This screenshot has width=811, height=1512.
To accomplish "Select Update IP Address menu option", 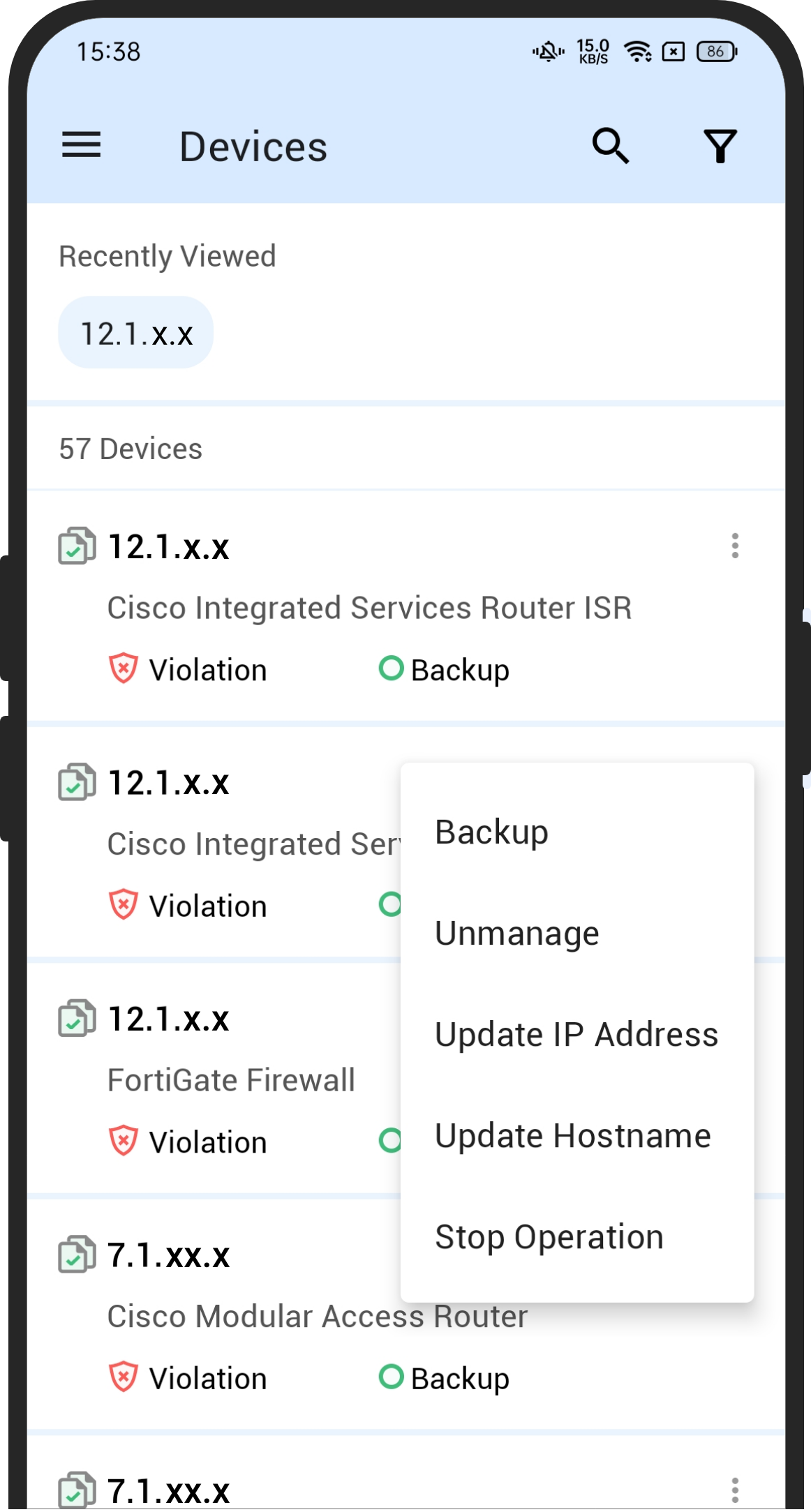I will (x=576, y=1034).
